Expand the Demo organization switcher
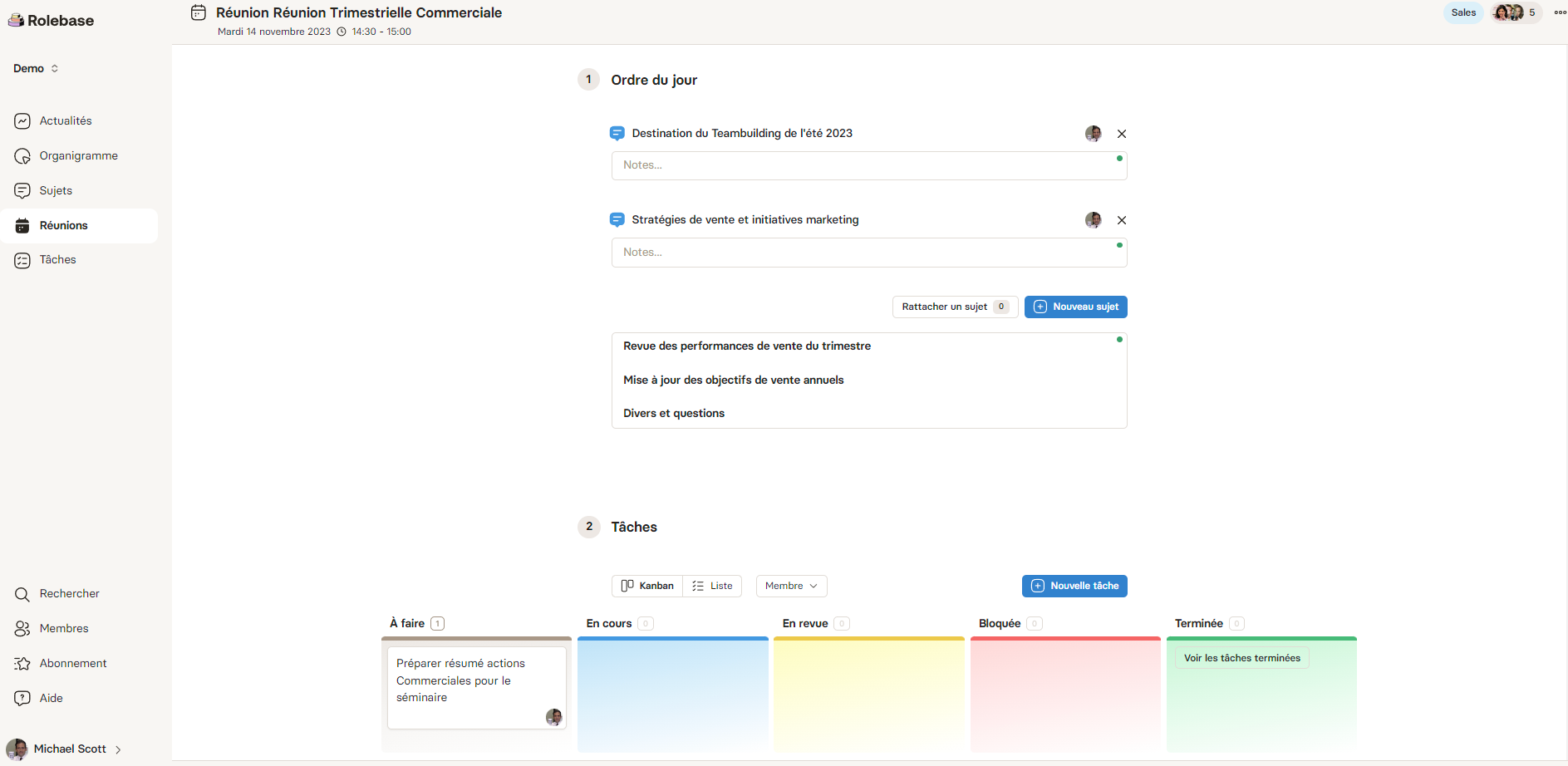 (36, 69)
